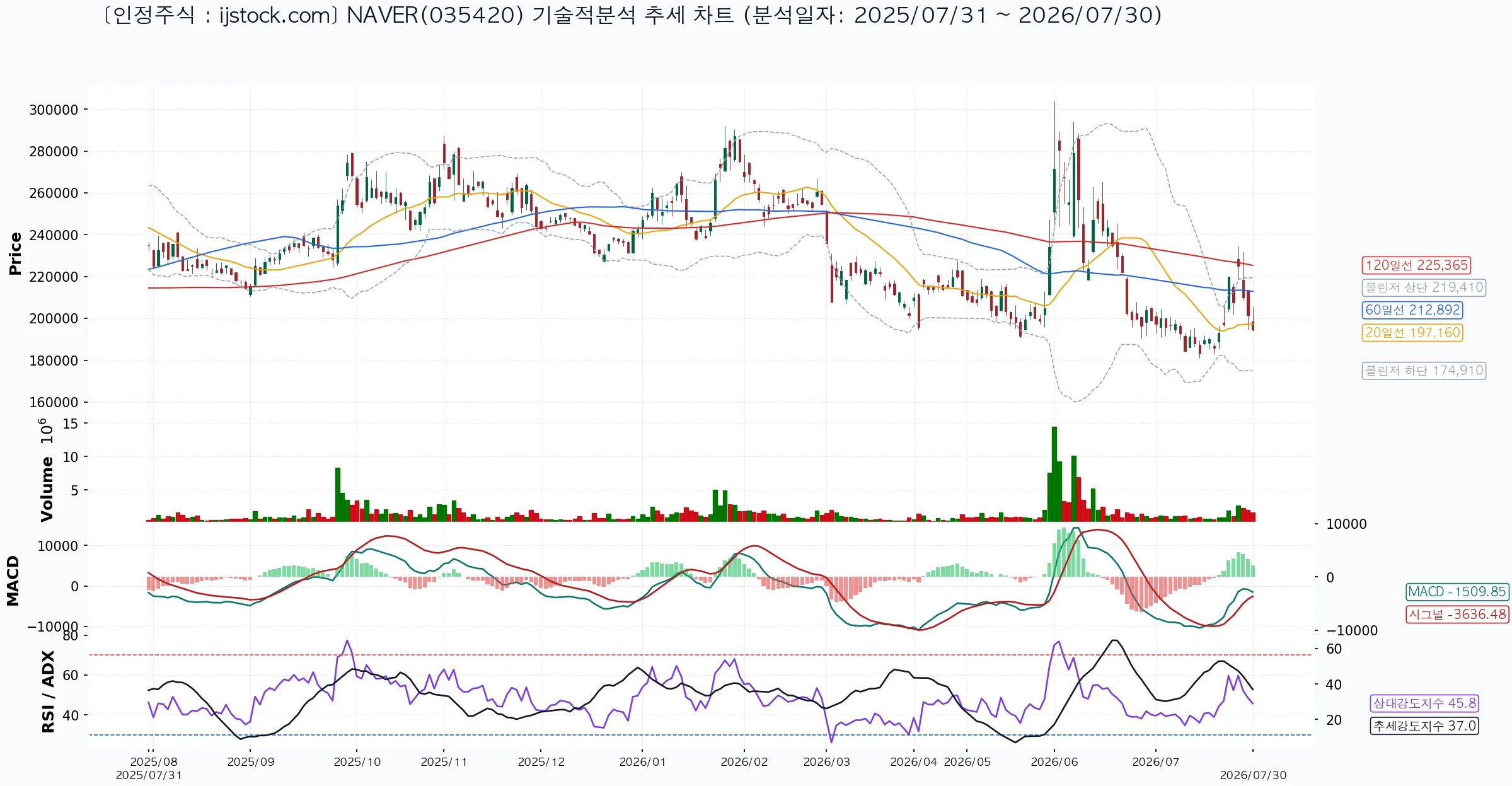The height and width of the screenshot is (786, 1512).
Task: Click the 2026/02 x-axis label
Action: pos(744,761)
